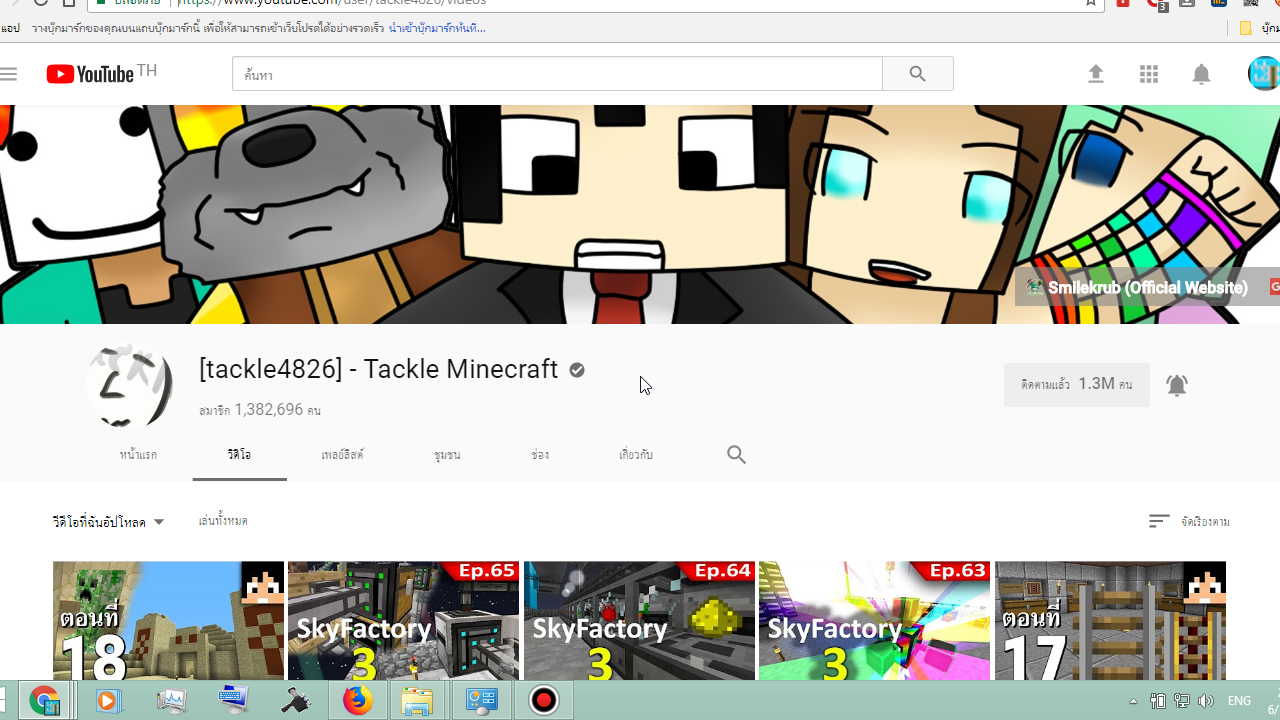Show hidden system tray icons arrow
The image size is (1280, 720).
tap(1133, 701)
